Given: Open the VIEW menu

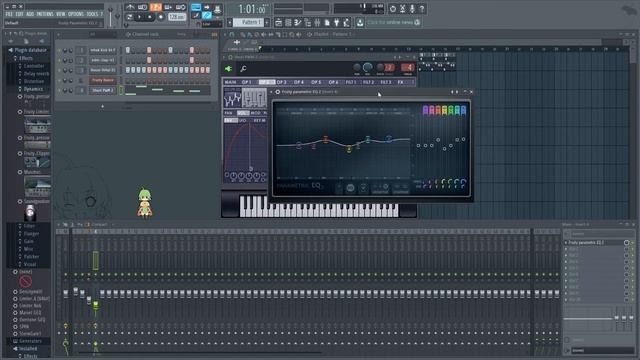Looking at the screenshot, I should coord(60,14).
